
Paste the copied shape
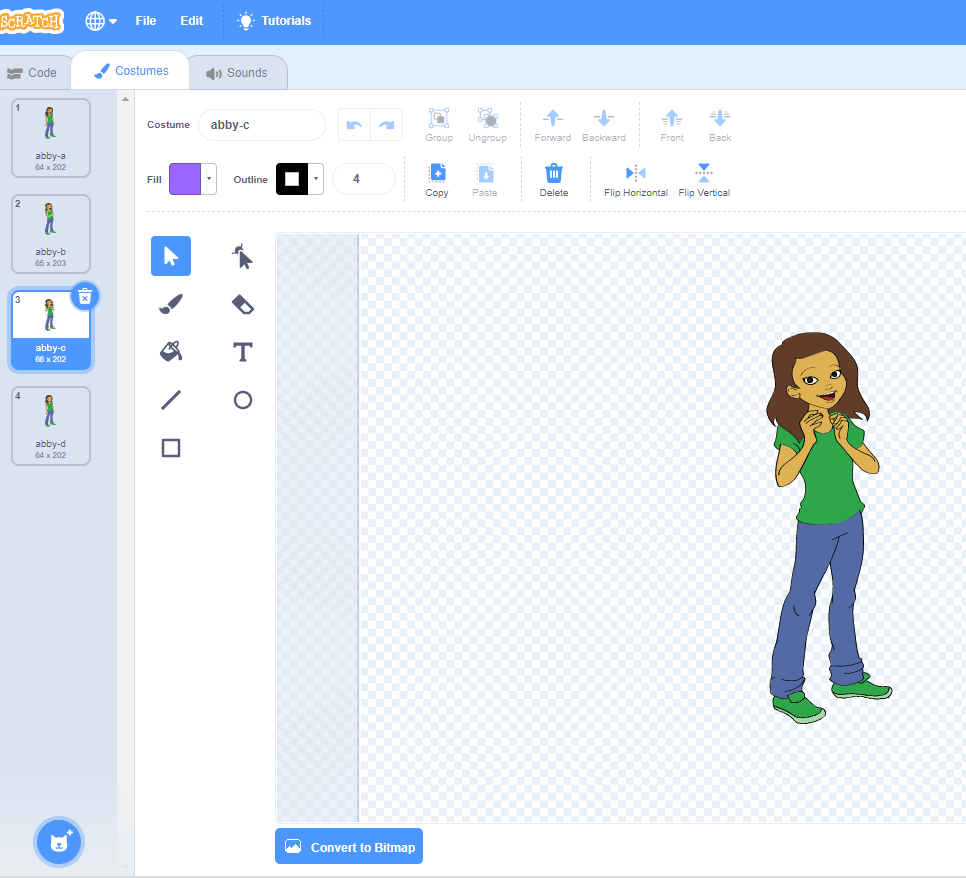(x=485, y=180)
